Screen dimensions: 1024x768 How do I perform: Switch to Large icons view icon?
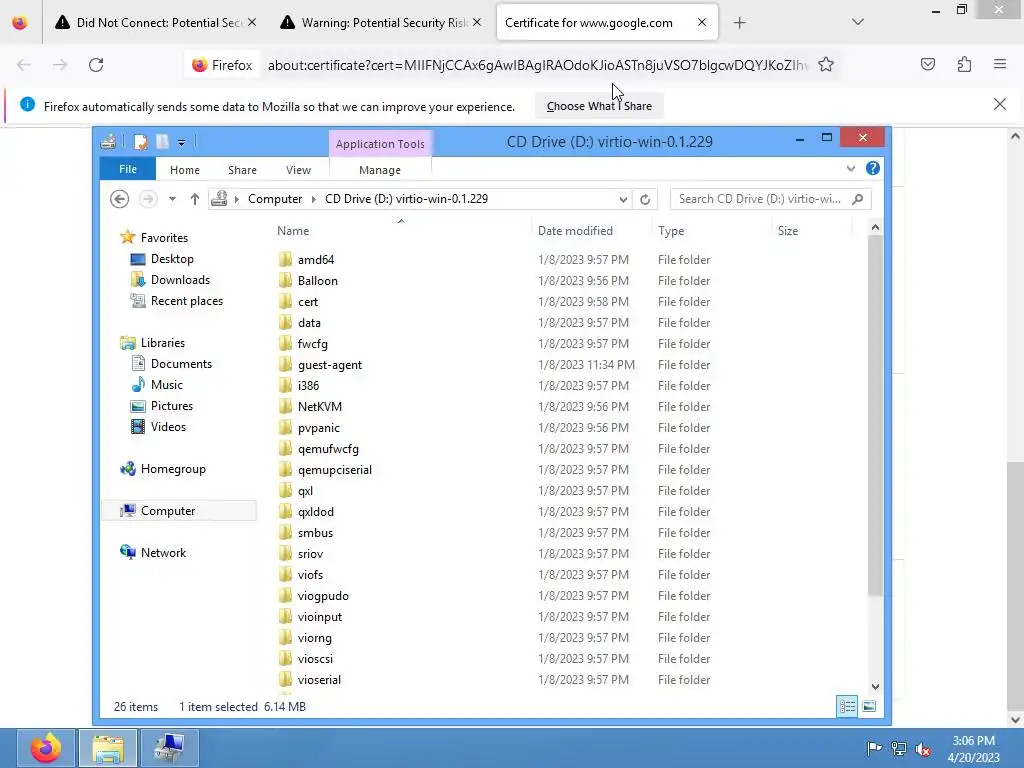tap(869, 706)
